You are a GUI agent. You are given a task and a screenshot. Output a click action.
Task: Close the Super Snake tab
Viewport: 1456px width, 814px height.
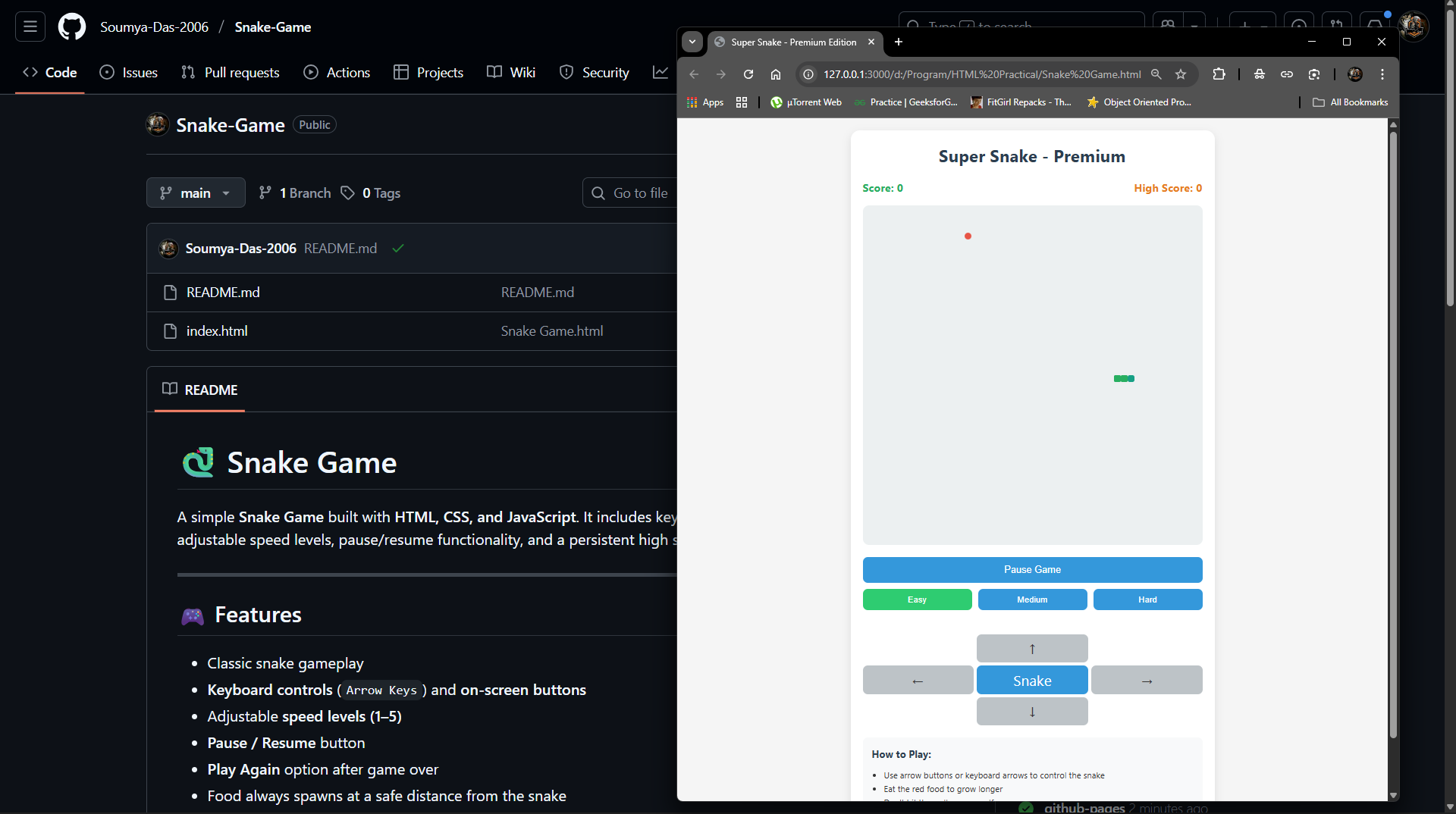(871, 42)
